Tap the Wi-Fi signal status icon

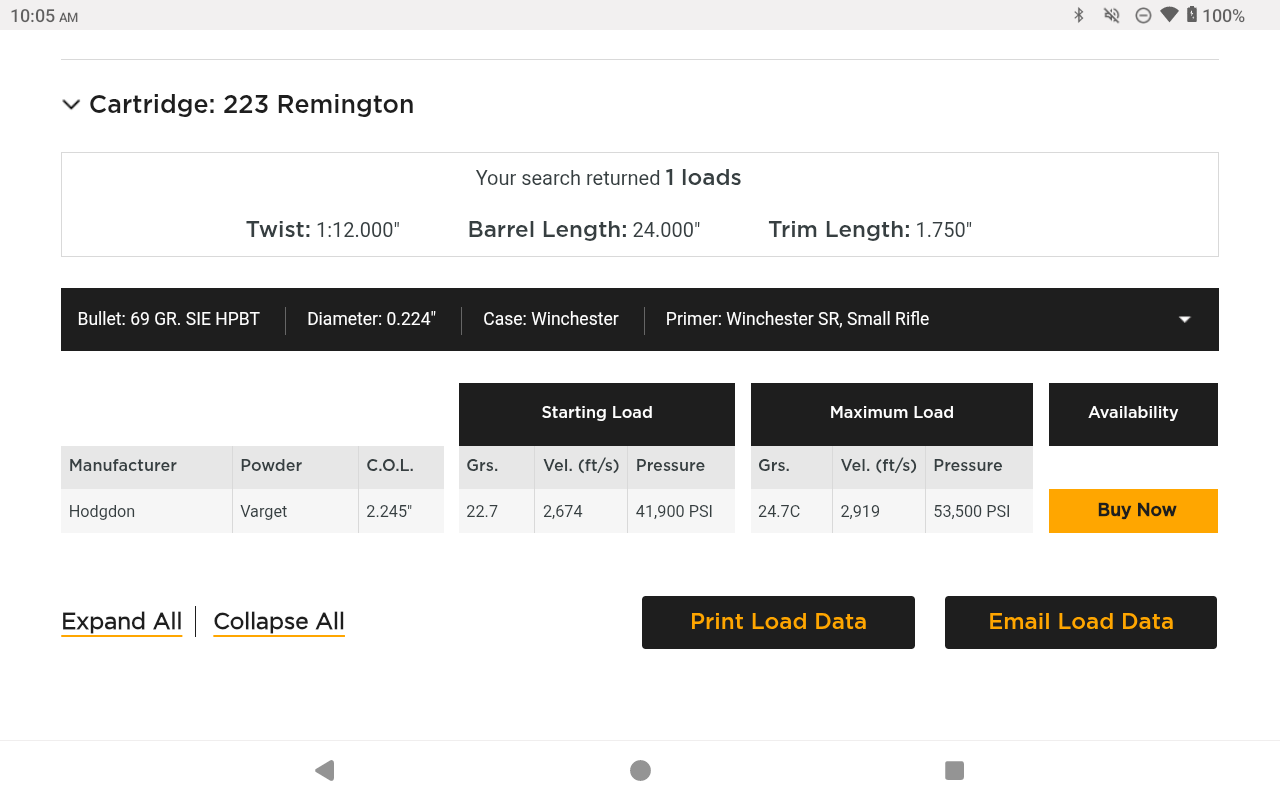tap(1169, 15)
